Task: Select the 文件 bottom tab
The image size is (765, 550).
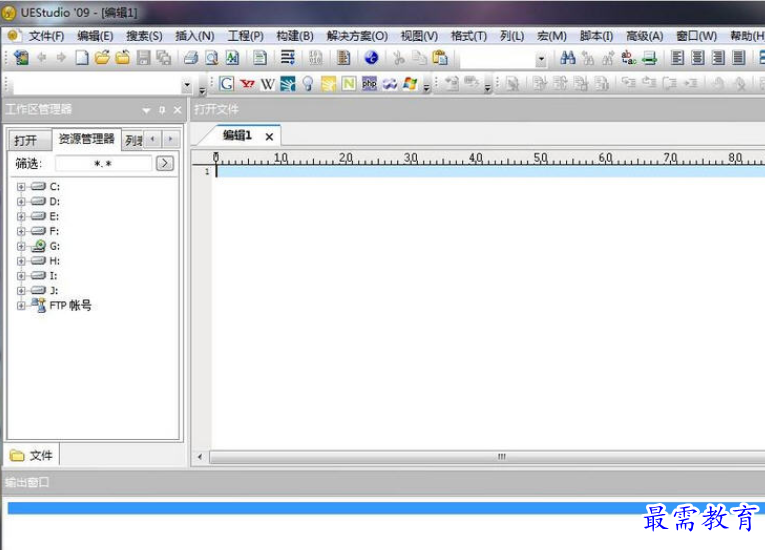Action: [32, 455]
